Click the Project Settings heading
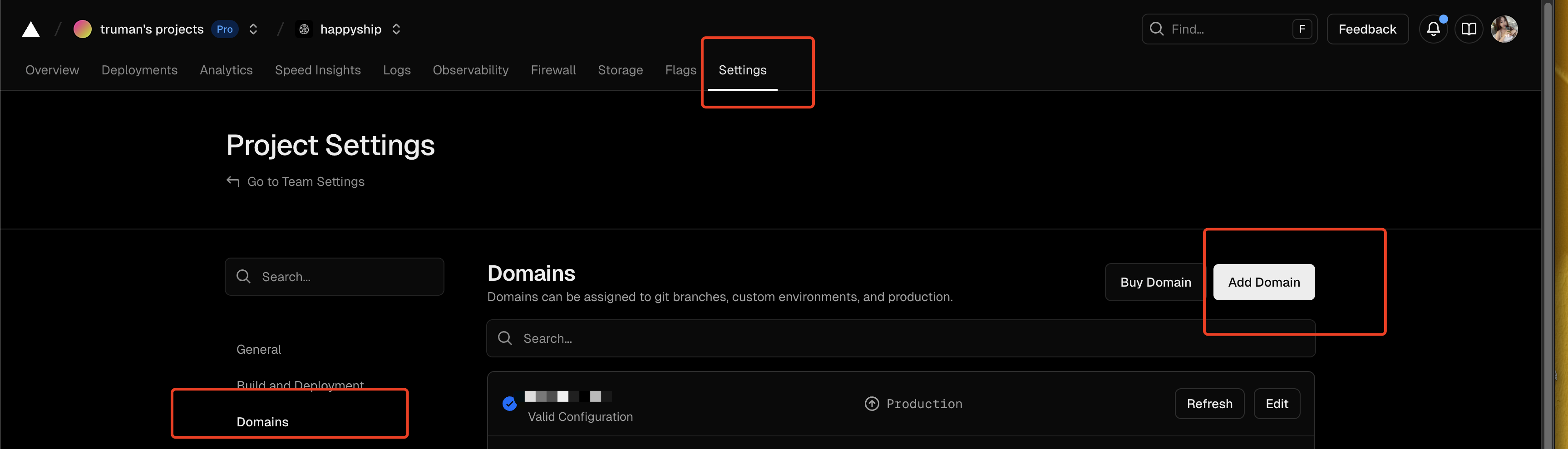Screen dimensions: 1568x449 point(330,146)
